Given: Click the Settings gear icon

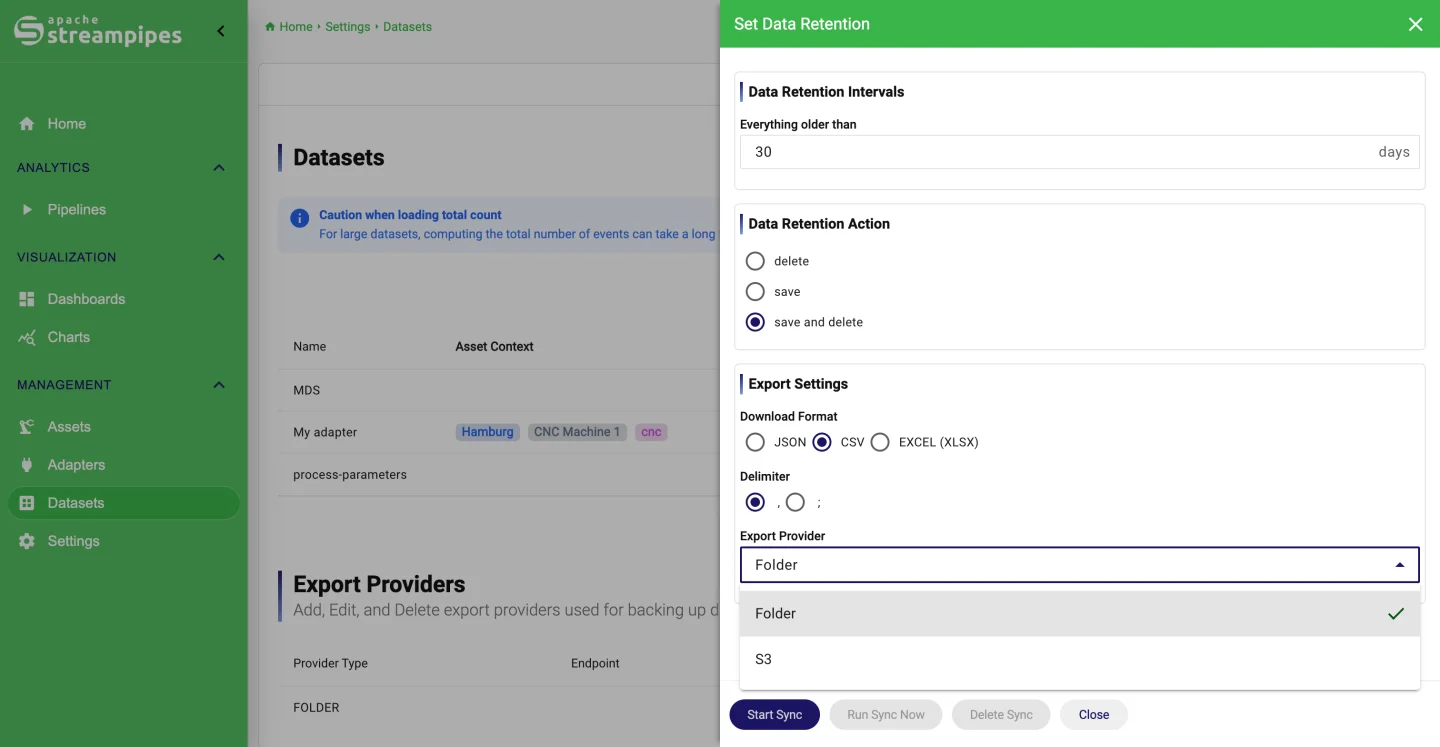Looking at the screenshot, I should pyautogui.click(x=27, y=541).
